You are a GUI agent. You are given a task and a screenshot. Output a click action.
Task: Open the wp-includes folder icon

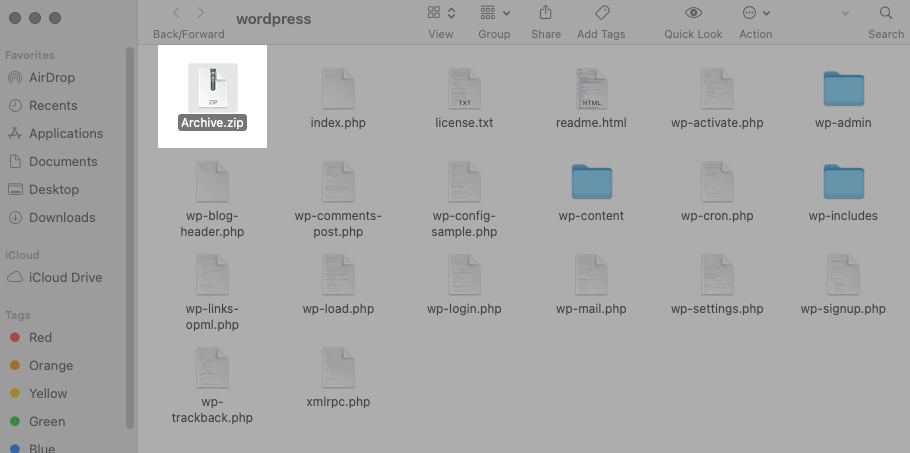[843, 182]
